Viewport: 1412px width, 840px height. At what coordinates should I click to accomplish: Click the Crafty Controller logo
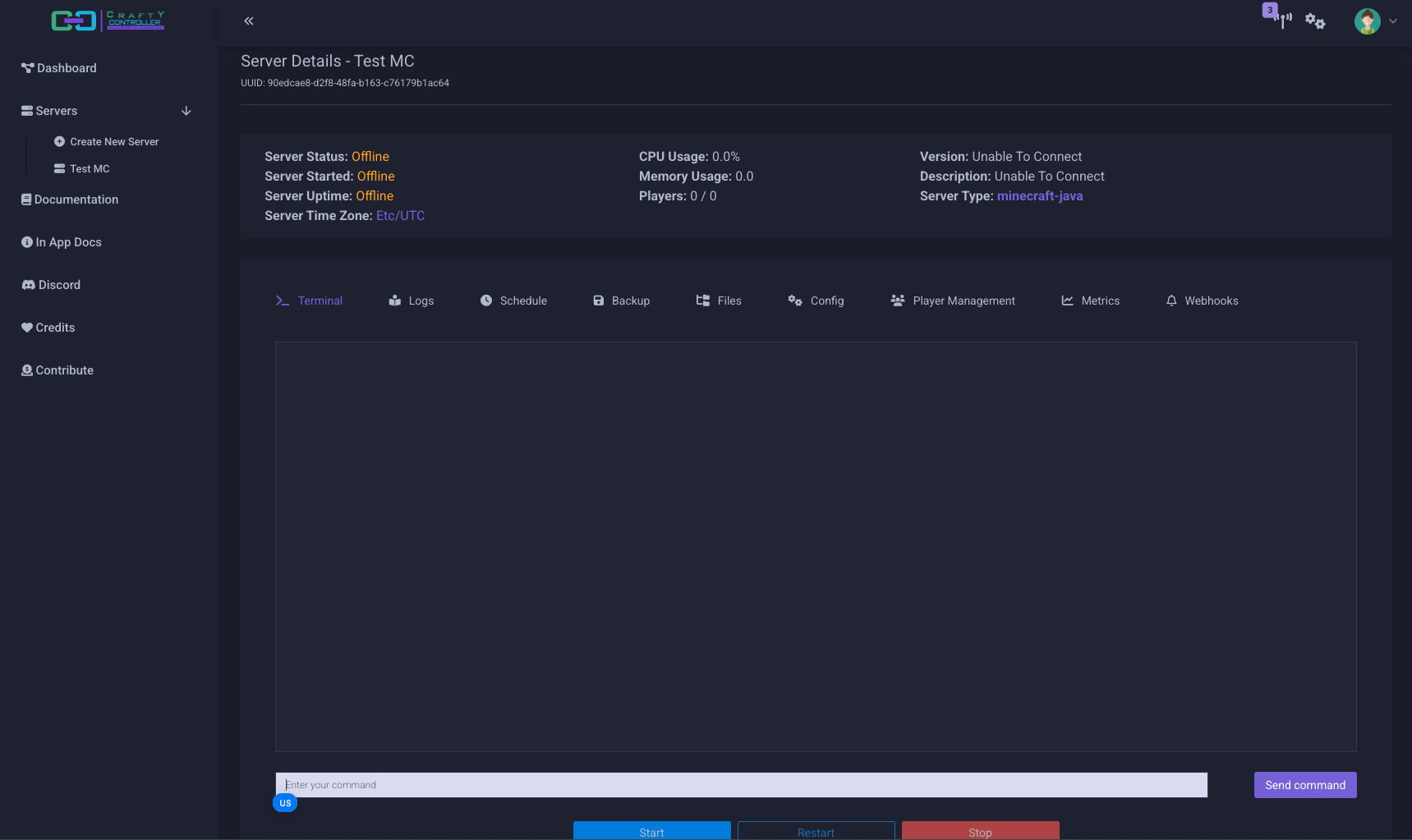point(108,21)
